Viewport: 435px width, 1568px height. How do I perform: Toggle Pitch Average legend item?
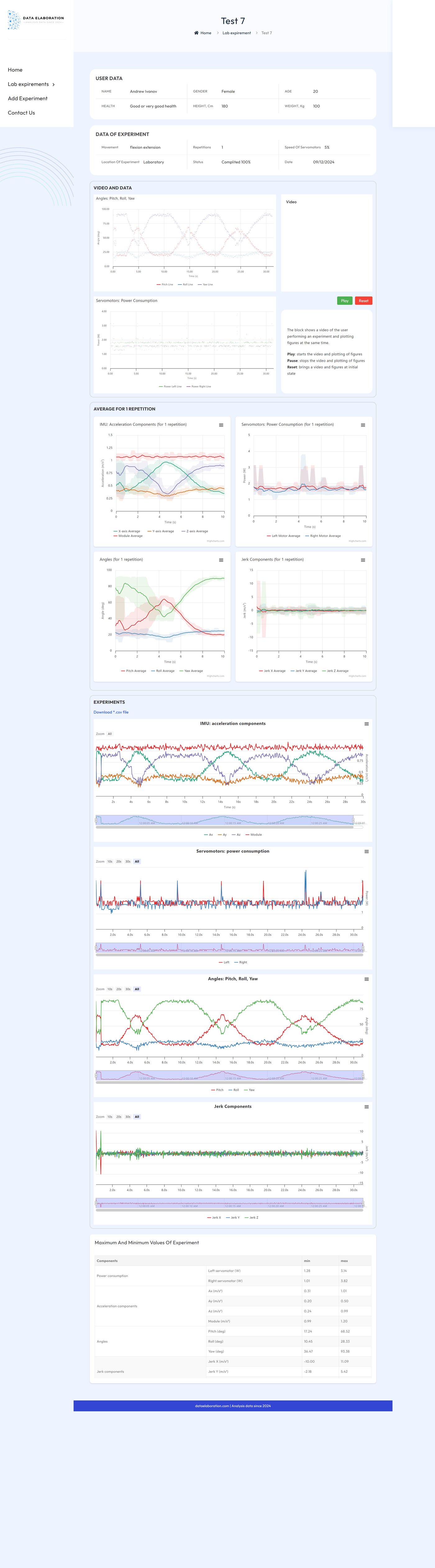pyautogui.click(x=134, y=671)
